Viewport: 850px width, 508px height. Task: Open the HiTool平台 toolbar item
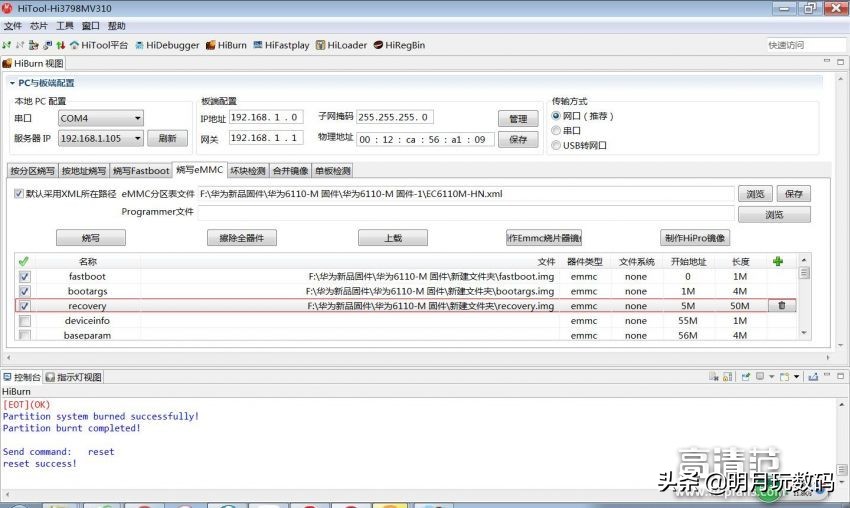point(99,45)
